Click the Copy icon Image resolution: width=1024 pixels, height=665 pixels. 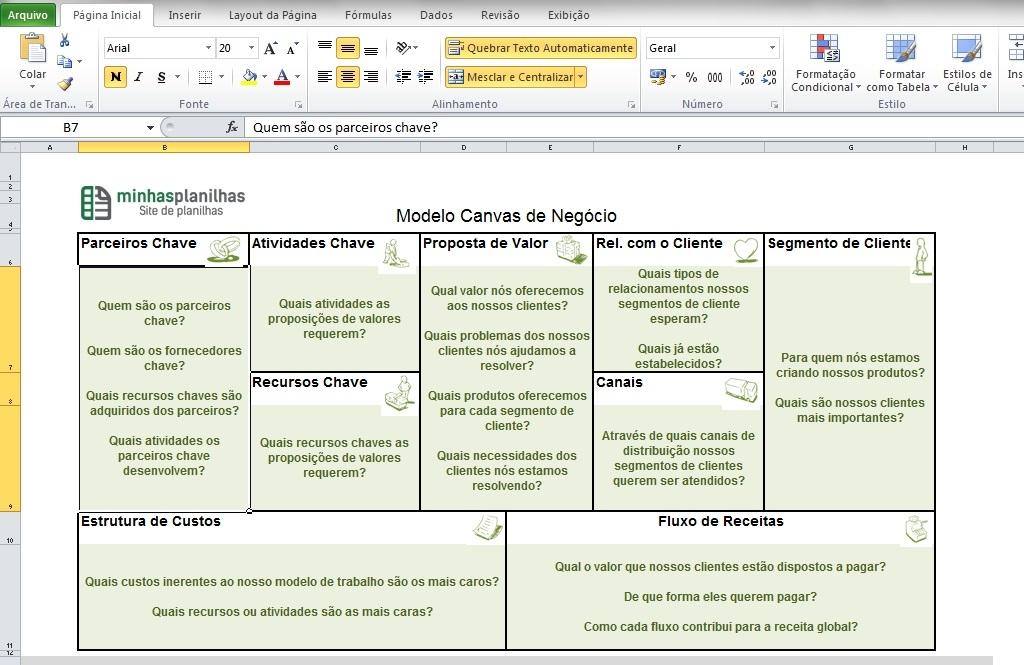[64, 61]
